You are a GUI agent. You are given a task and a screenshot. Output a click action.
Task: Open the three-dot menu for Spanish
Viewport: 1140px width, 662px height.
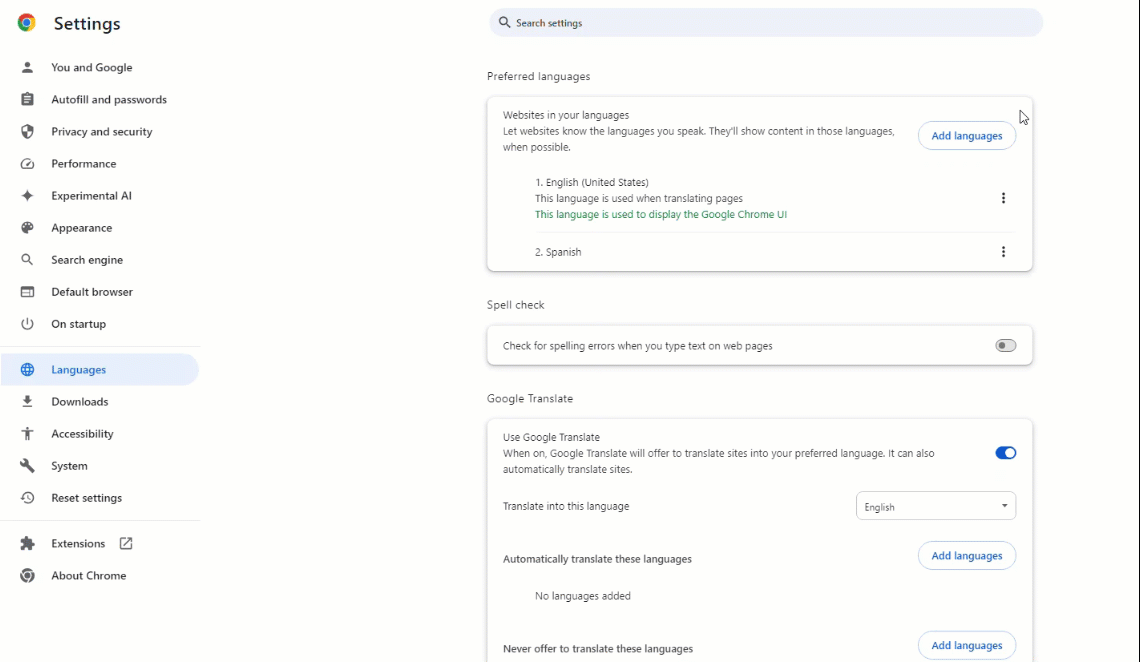pyautogui.click(x=1003, y=251)
